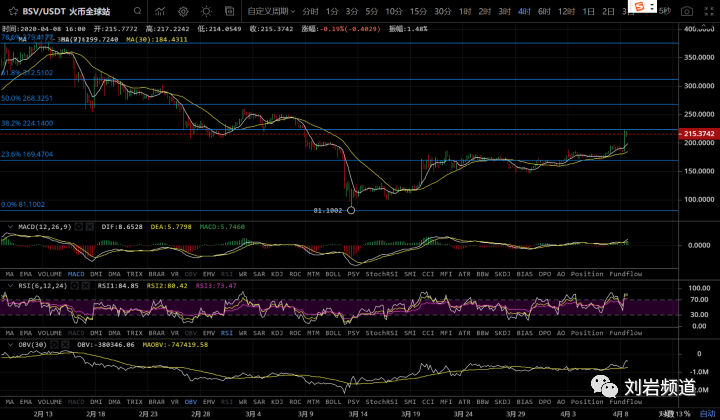Toggle EMA in the RSI panel row

tap(26, 333)
